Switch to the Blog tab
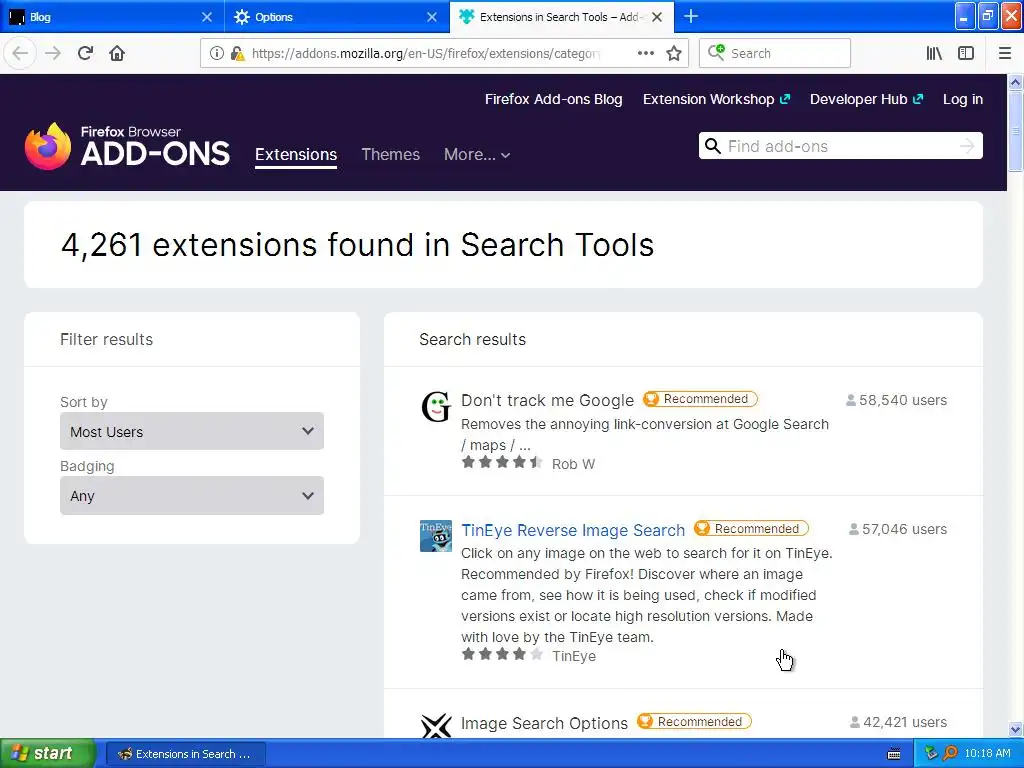The image size is (1024, 768). [111, 17]
